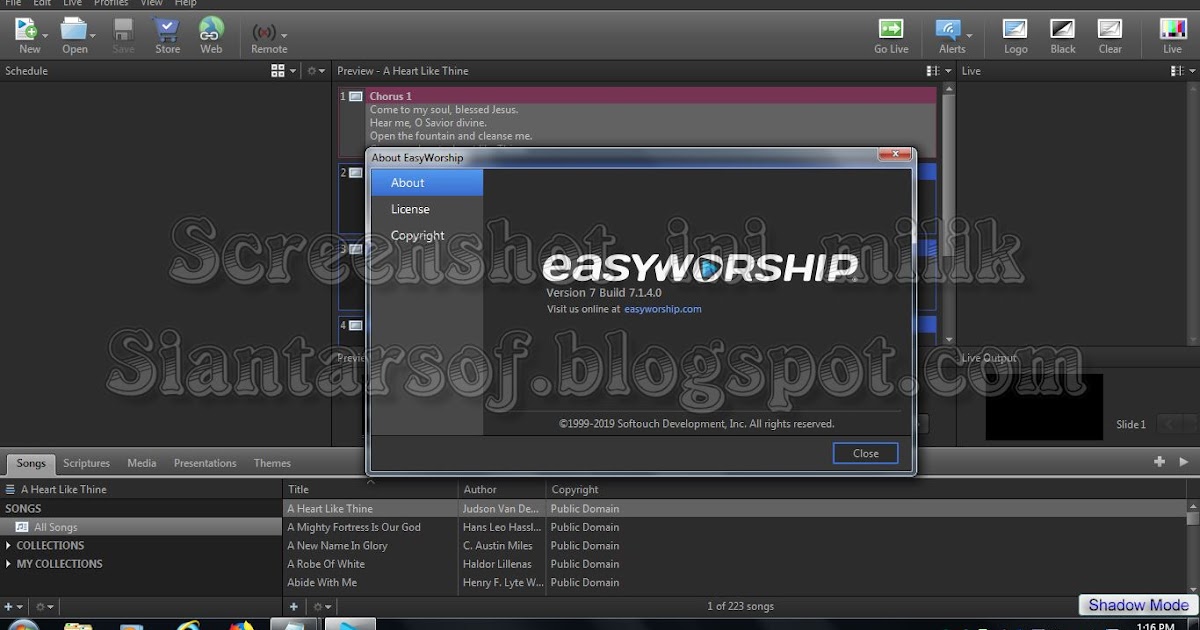Select the Songs tab
Viewport: 1200px width, 630px height.
point(31,463)
